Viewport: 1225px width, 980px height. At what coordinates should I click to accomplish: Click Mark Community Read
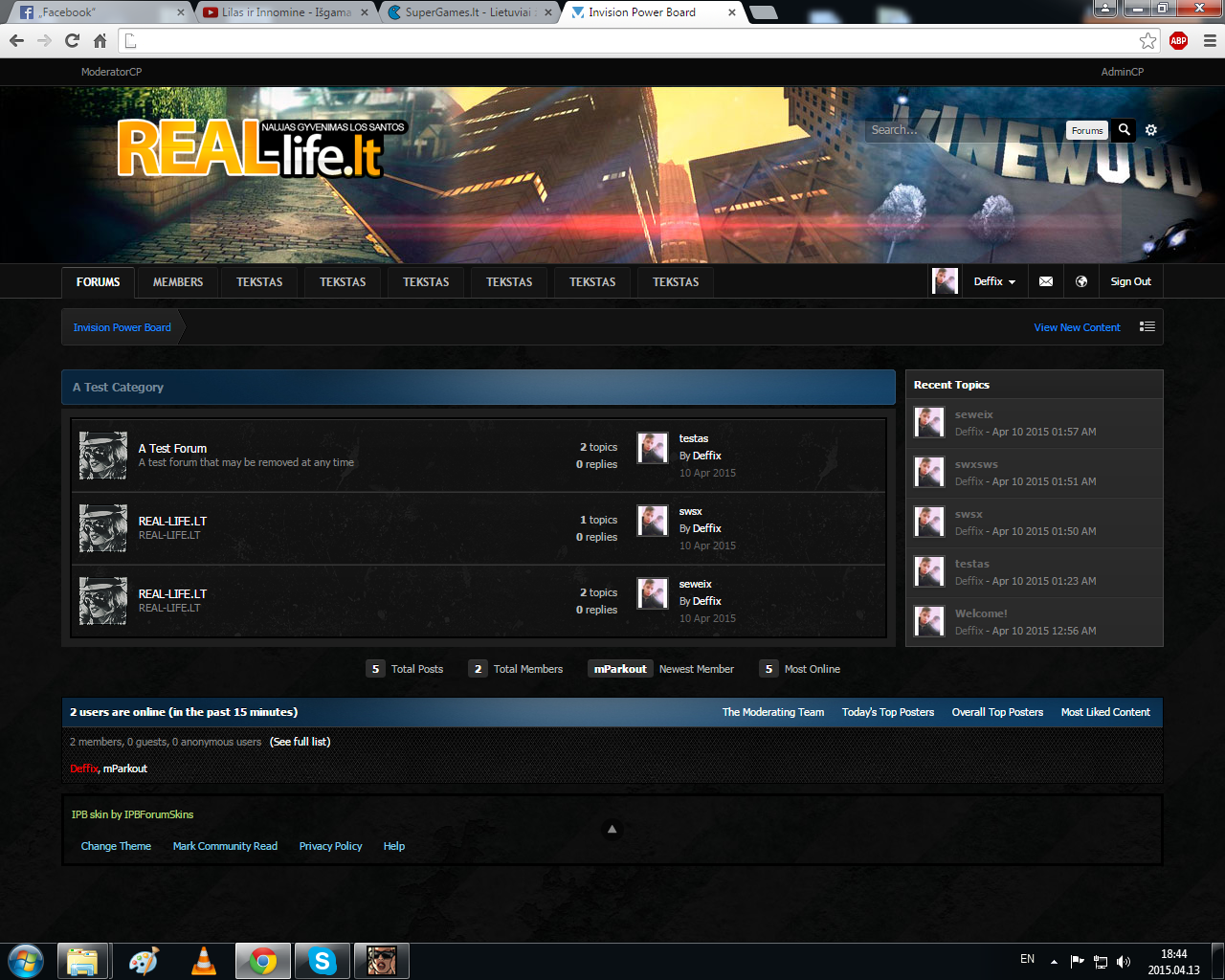pyautogui.click(x=225, y=846)
